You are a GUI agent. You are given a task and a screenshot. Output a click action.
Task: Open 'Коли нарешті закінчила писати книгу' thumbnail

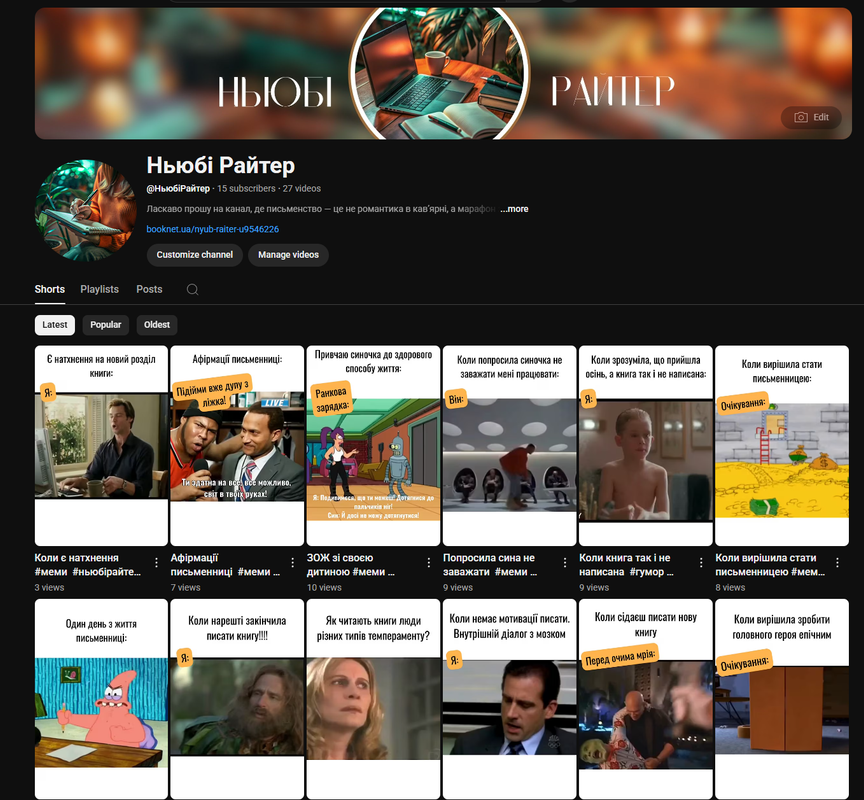[237, 699]
